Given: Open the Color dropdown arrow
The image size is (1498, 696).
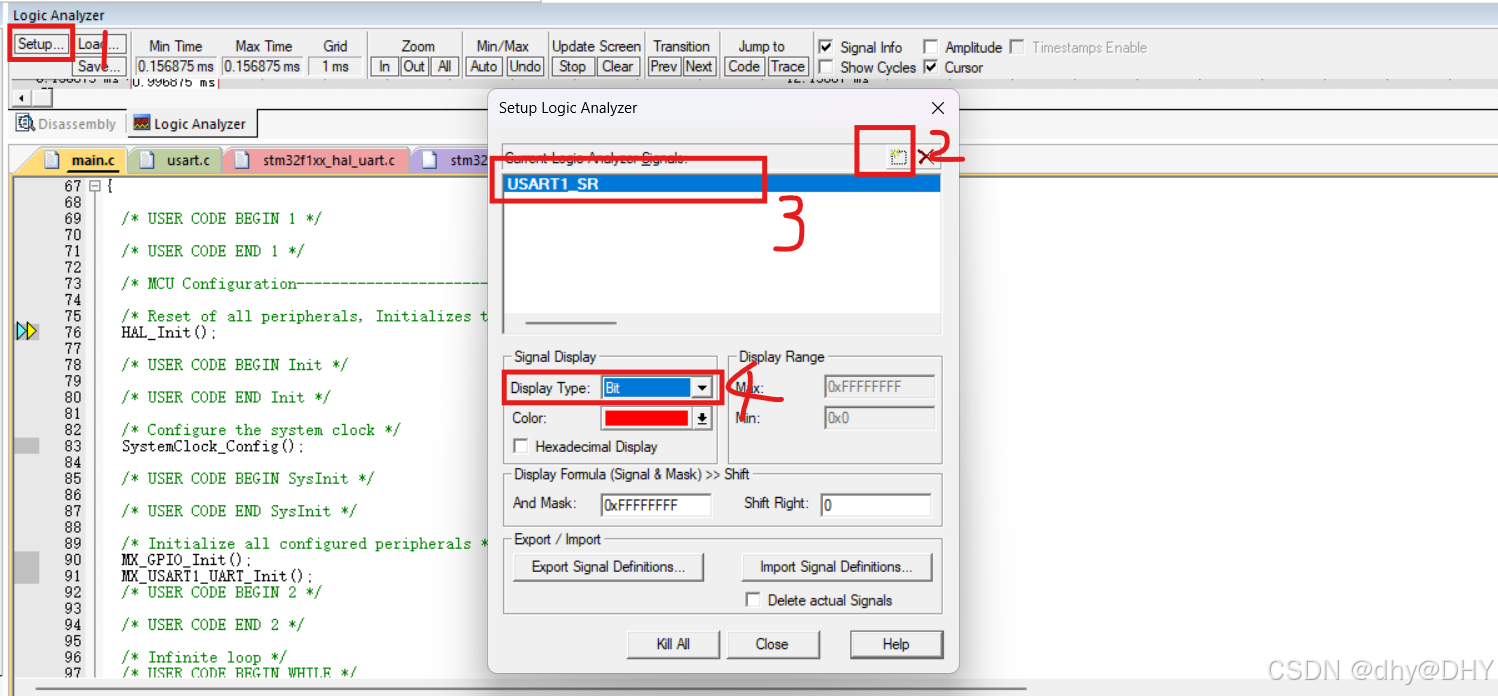Looking at the screenshot, I should point(702,418).
